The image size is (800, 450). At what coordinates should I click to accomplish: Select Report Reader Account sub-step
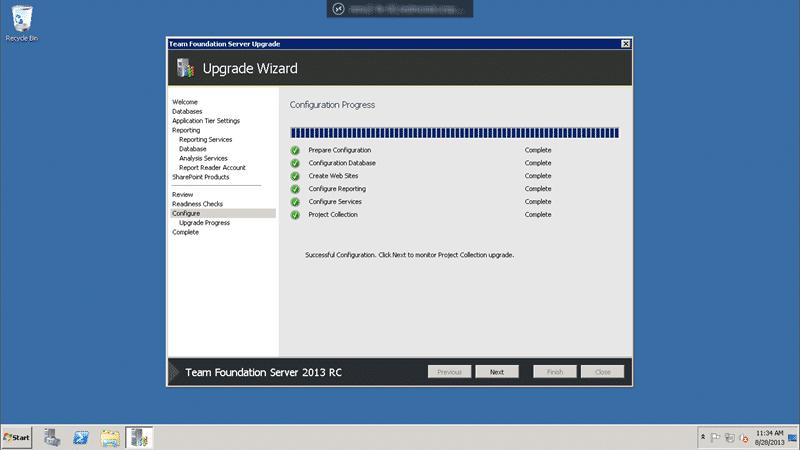coord(212,167)
